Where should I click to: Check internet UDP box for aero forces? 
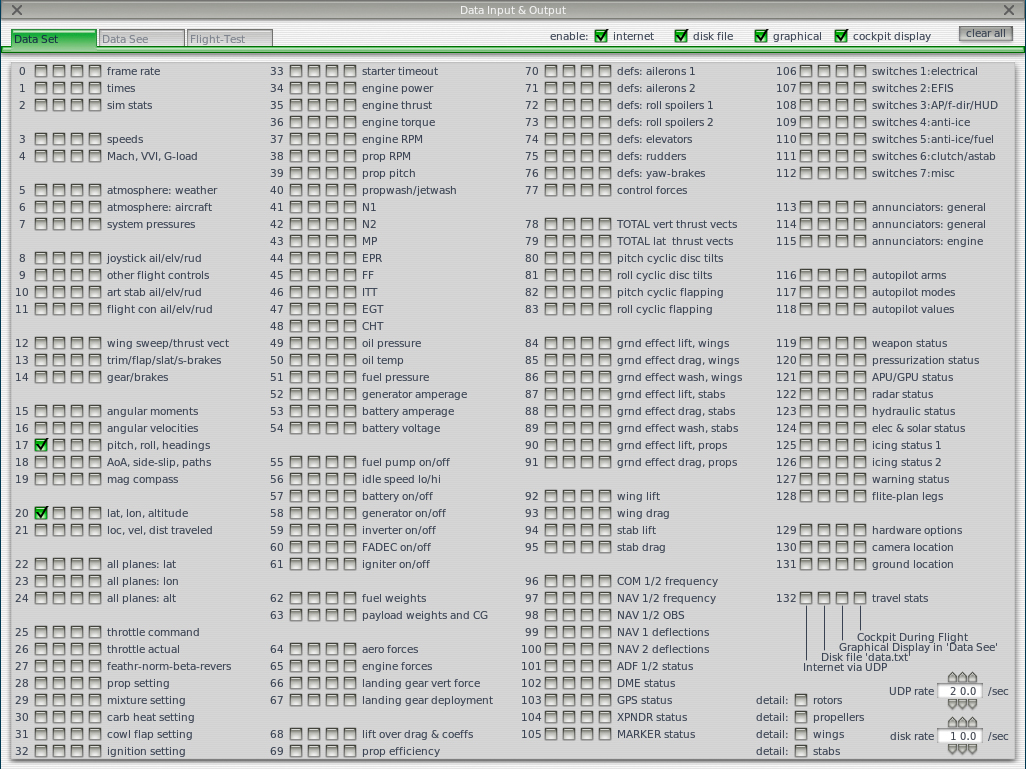click(296, 649)
